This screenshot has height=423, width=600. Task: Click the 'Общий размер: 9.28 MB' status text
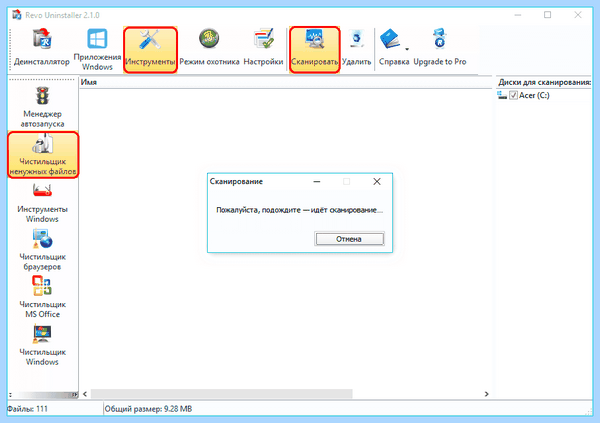[148, 409]
